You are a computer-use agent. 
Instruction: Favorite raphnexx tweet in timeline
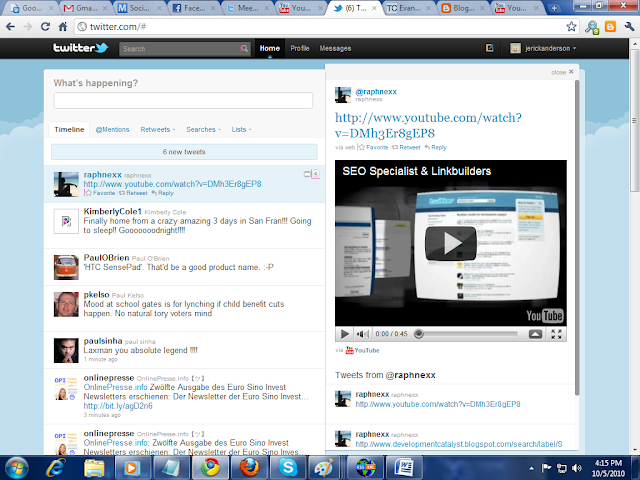pyautogui.click(x=100, y=193)
